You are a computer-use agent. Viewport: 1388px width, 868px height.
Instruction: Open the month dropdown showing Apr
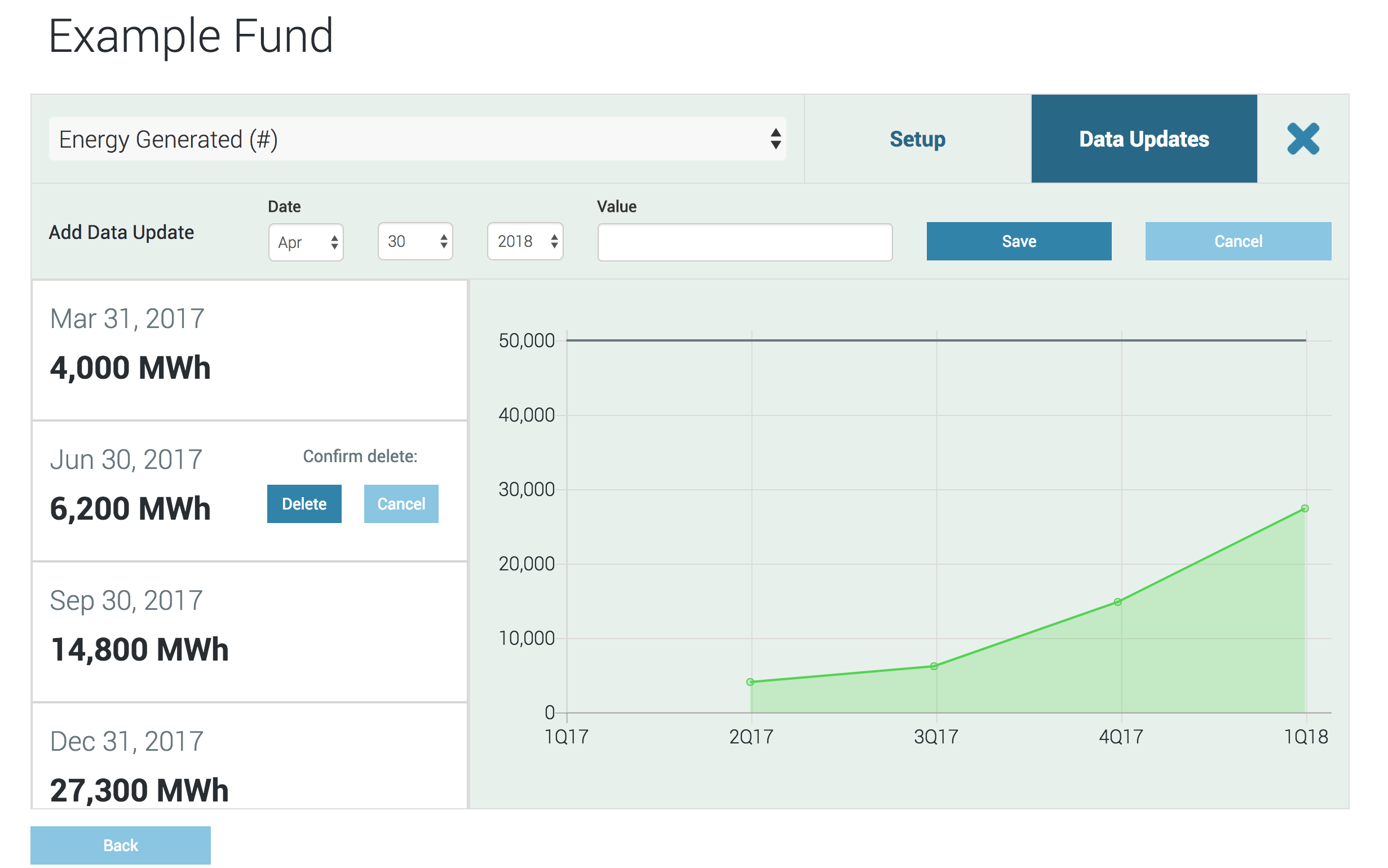306,242
